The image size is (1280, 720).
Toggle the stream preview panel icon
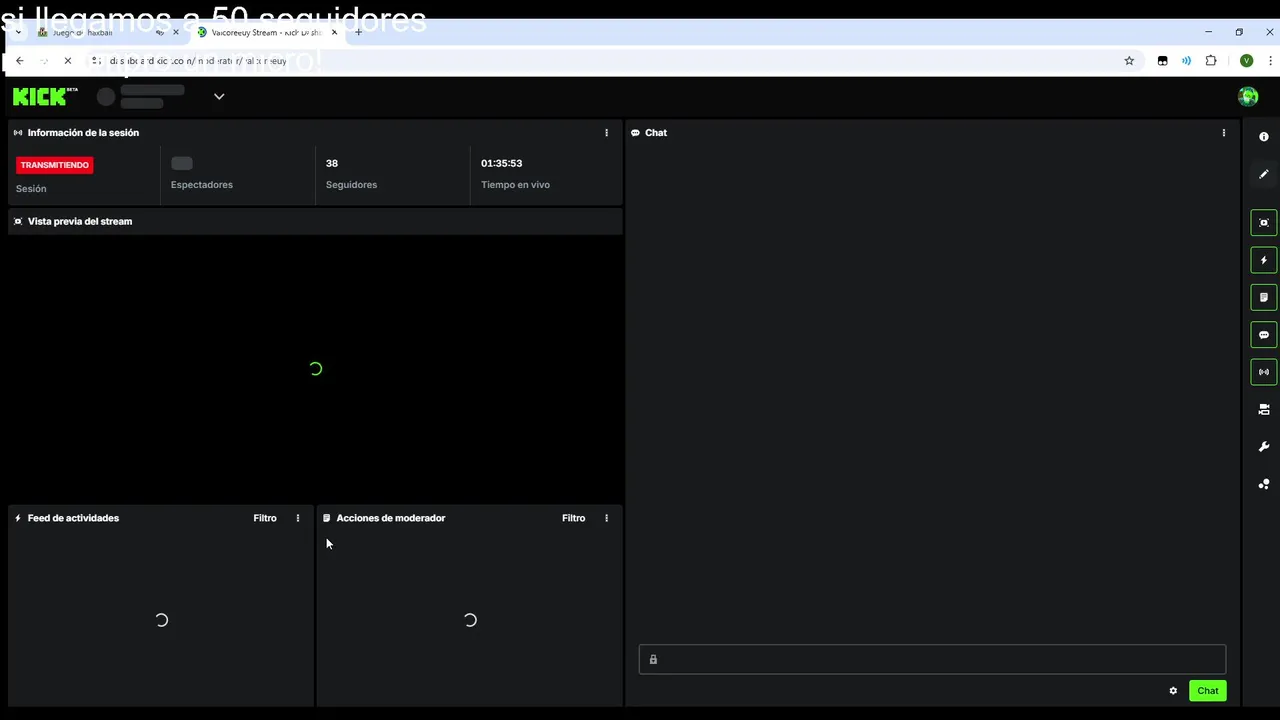point(1264,223)
